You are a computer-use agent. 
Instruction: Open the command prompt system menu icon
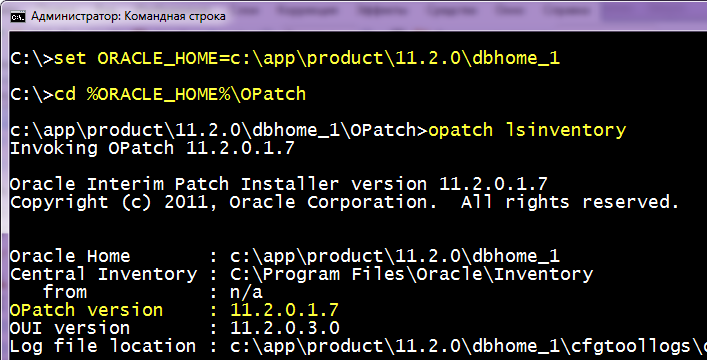[x=18, y=17]
